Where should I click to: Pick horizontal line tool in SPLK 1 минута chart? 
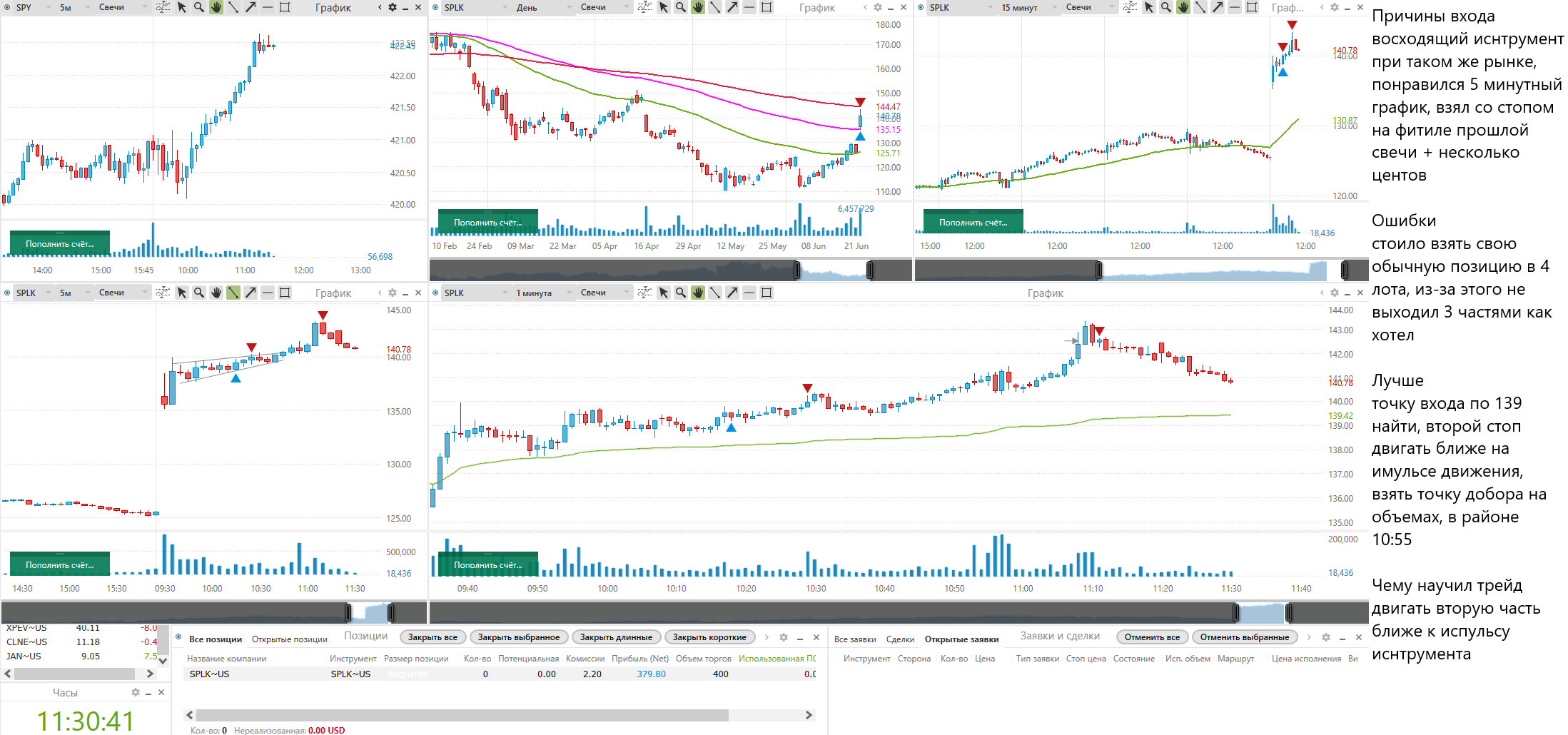click(749, 293)
